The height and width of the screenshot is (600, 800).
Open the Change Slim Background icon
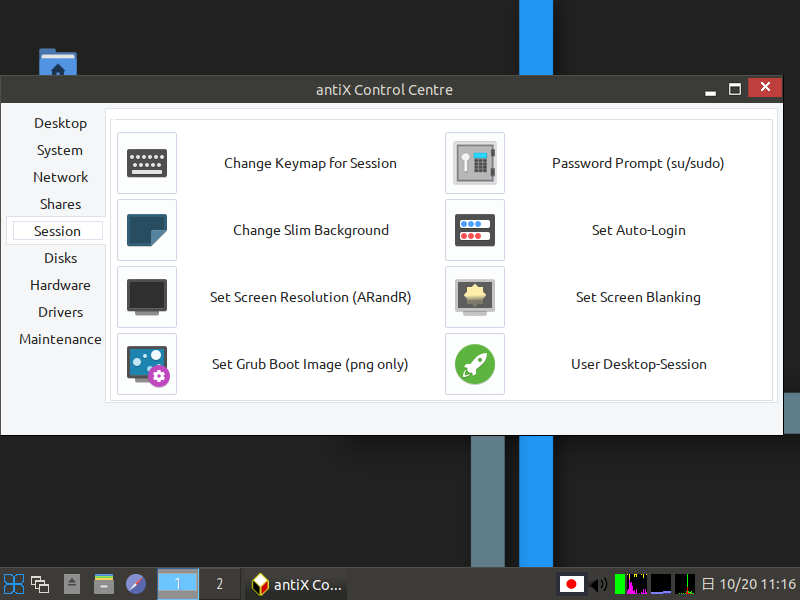(x=147, y=230)
